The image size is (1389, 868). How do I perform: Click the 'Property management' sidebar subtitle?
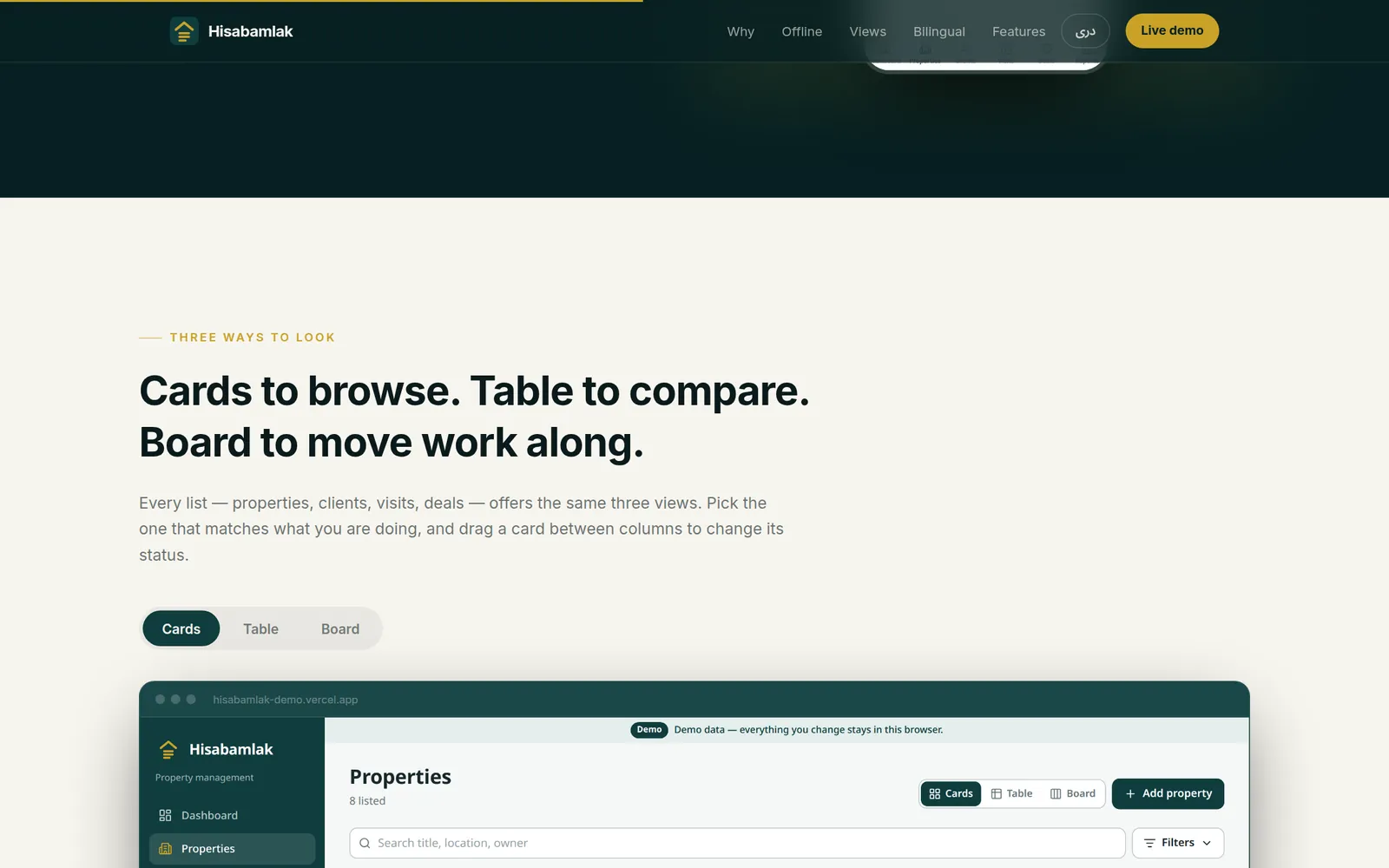click(204, 778)
